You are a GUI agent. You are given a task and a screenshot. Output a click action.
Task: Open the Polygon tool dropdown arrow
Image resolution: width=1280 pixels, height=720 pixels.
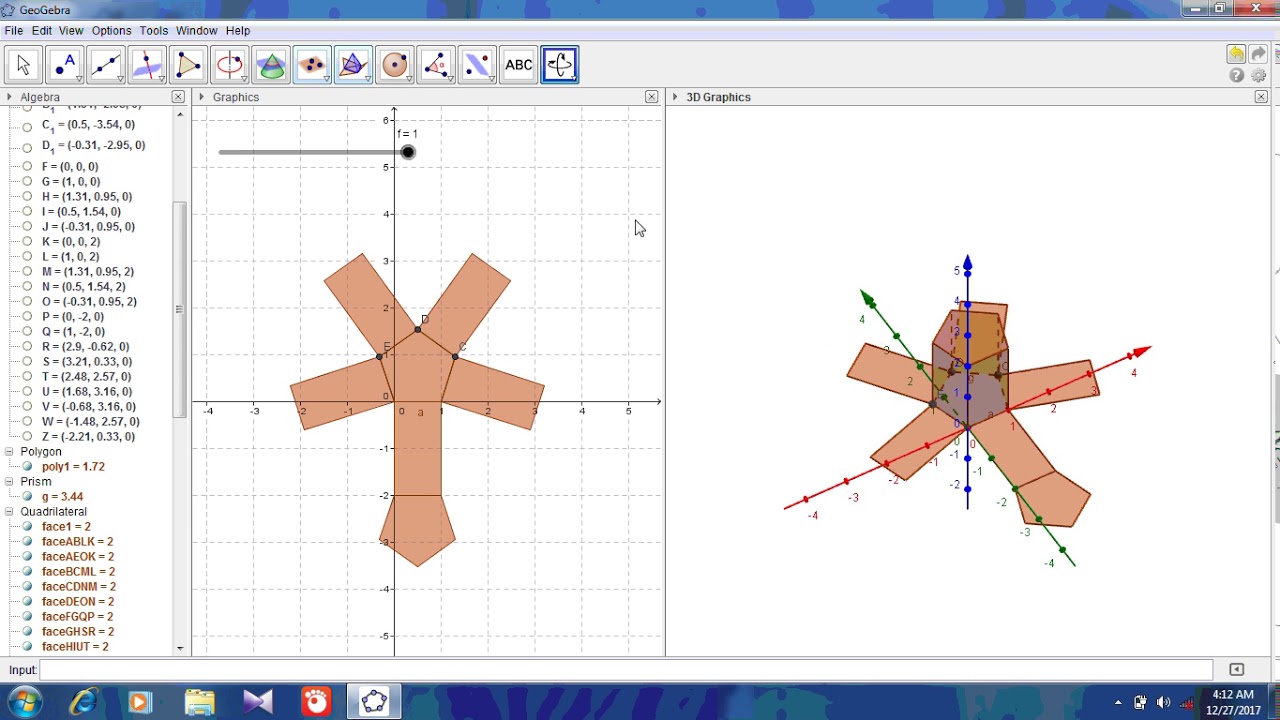tap(202, 79)
